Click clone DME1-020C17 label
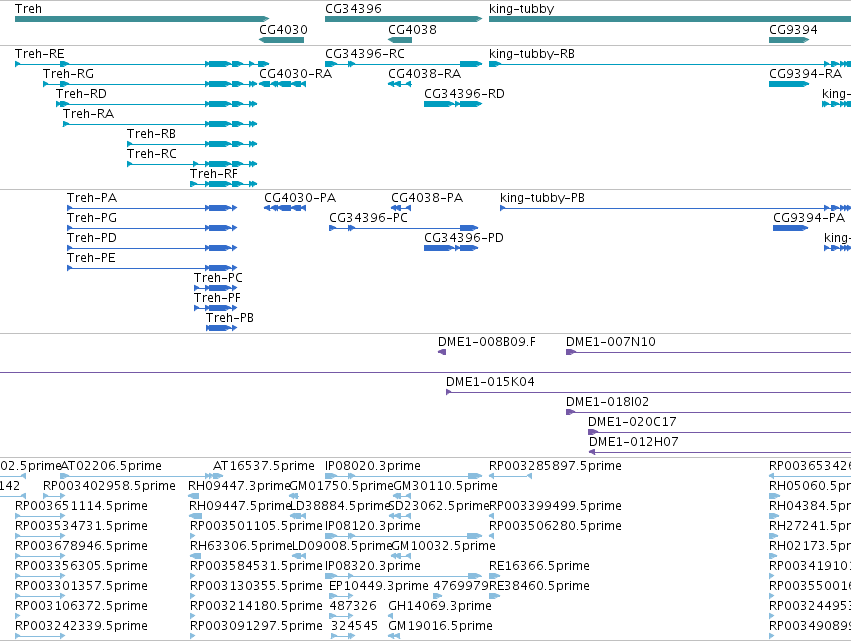Viewport: 851px width, 641px height. 632,422
